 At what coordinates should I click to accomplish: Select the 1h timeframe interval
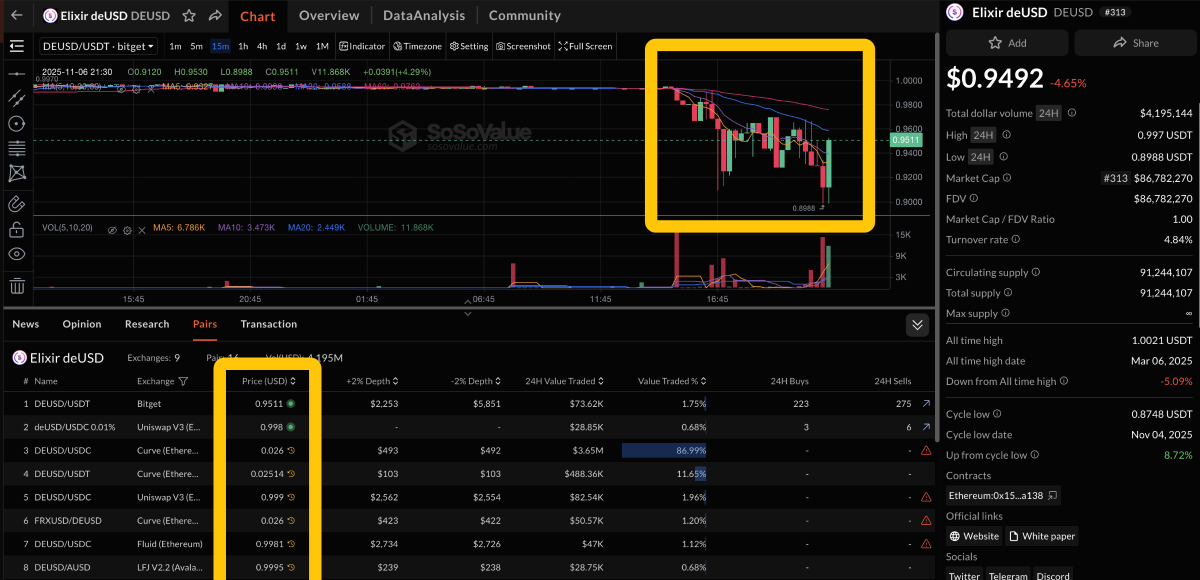click(x=243, y=46)
